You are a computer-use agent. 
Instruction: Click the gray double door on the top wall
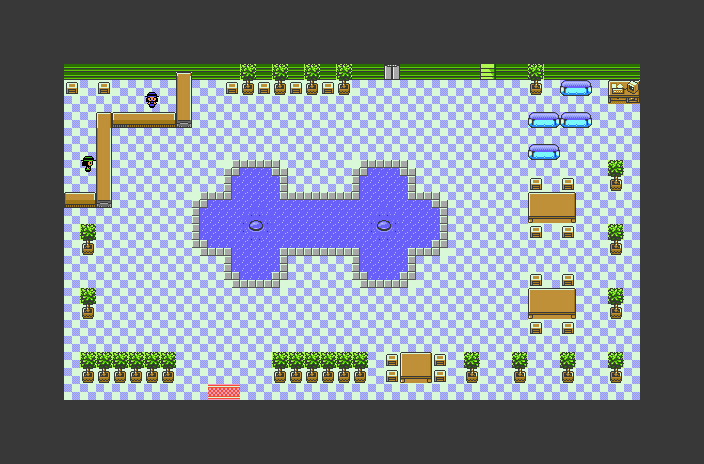[x=392, y=72]
